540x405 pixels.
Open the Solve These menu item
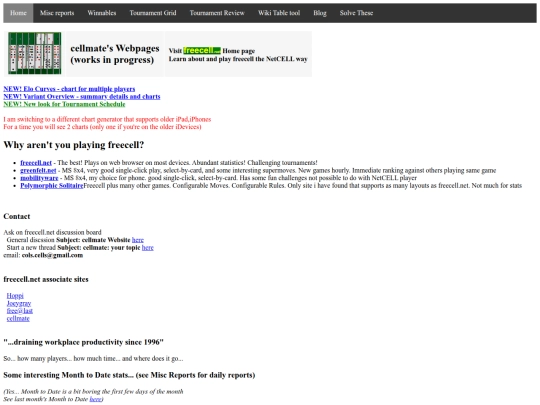pos(356,13)
